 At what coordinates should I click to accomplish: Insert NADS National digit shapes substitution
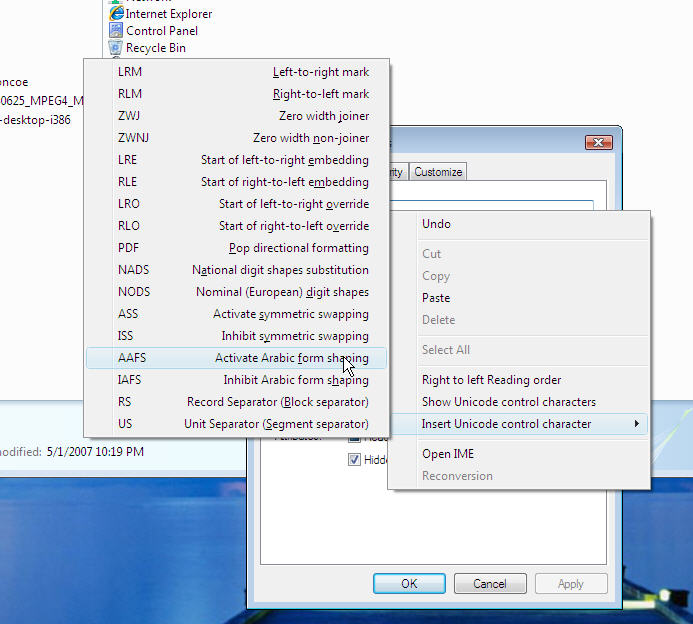coord(236,270)
